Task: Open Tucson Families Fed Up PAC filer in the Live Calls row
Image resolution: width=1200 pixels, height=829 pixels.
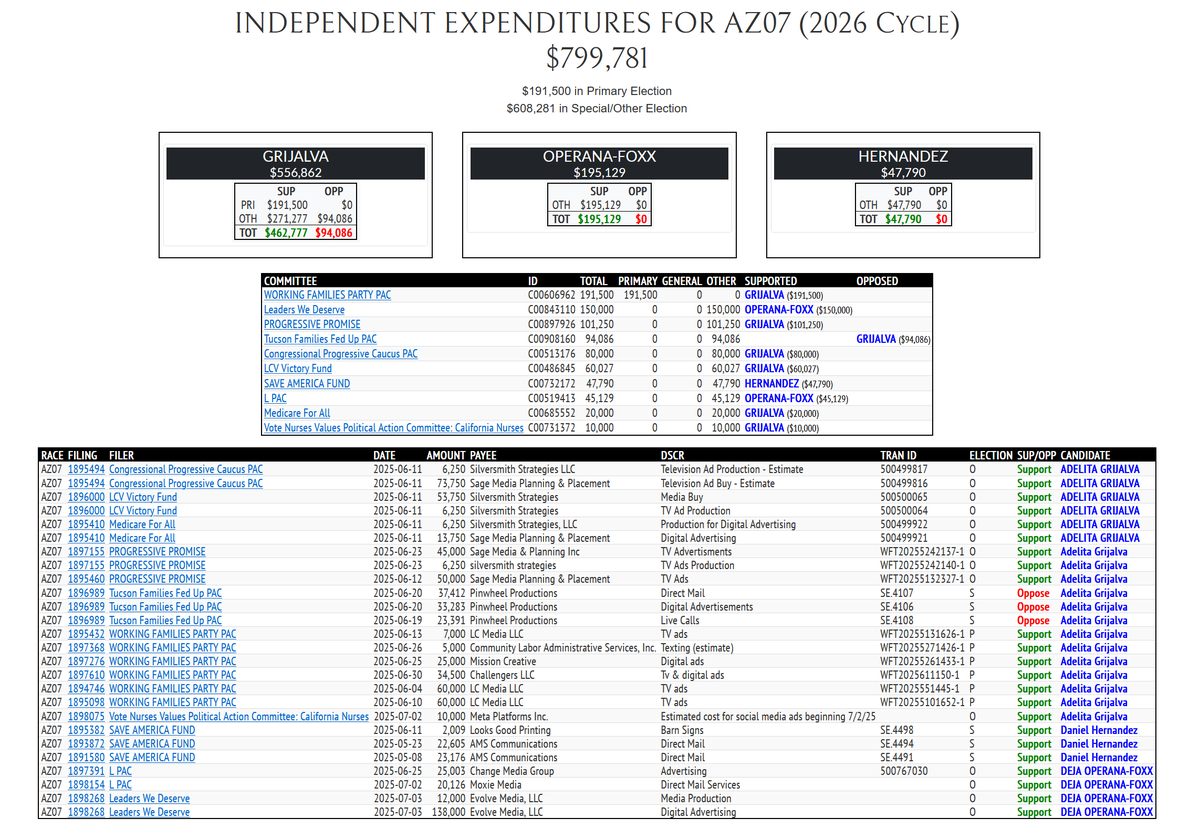Action: (x=165, y=620)
